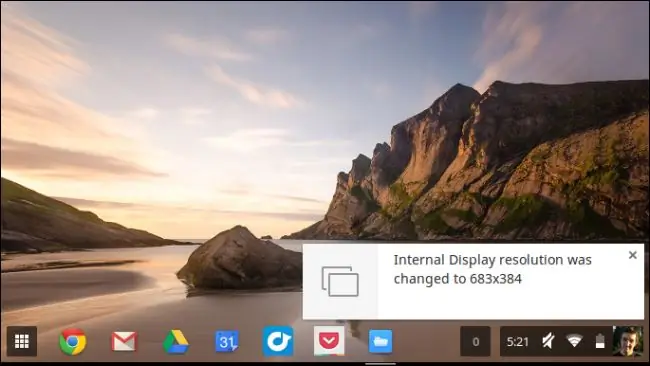This screenshot has width=650, height=366.
Task: Open the Gmail app
Action: coord(124,342)
